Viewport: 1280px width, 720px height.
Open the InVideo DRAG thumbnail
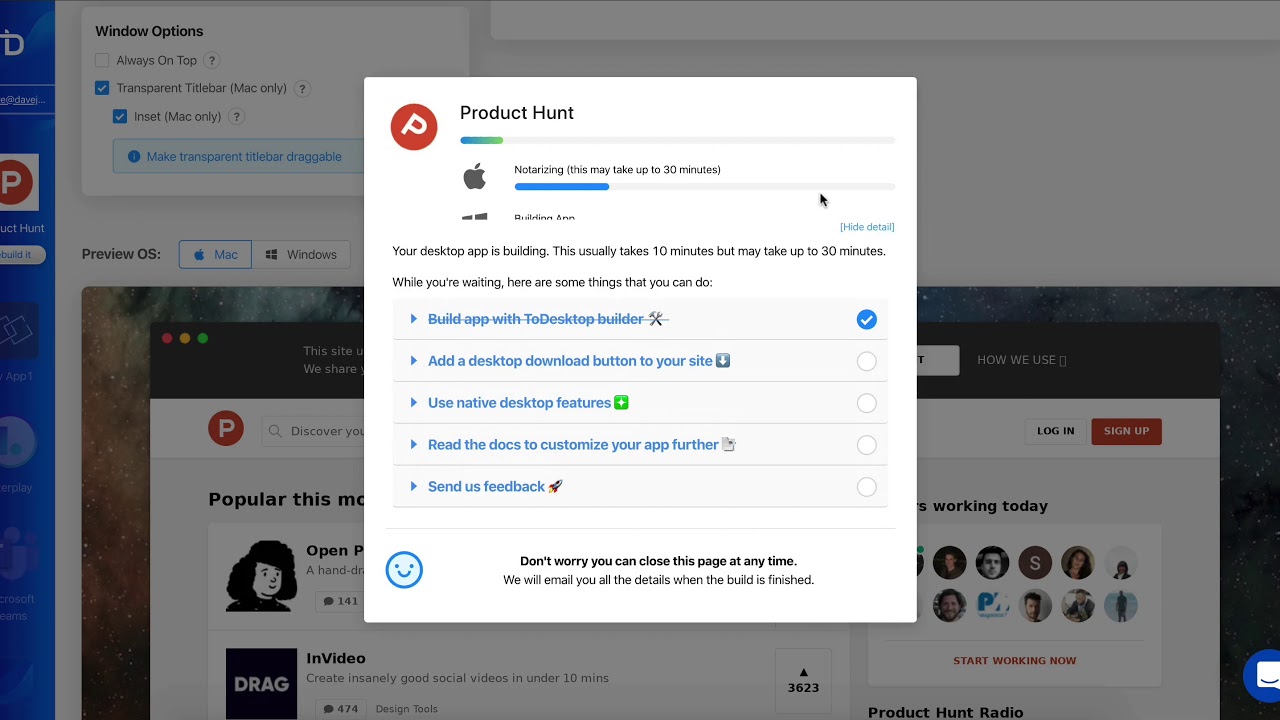click(261, 684)
